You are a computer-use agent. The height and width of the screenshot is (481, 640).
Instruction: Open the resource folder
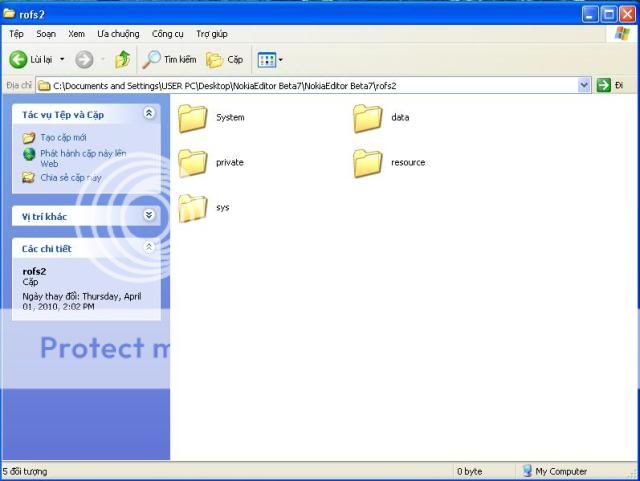click(368, 162)
